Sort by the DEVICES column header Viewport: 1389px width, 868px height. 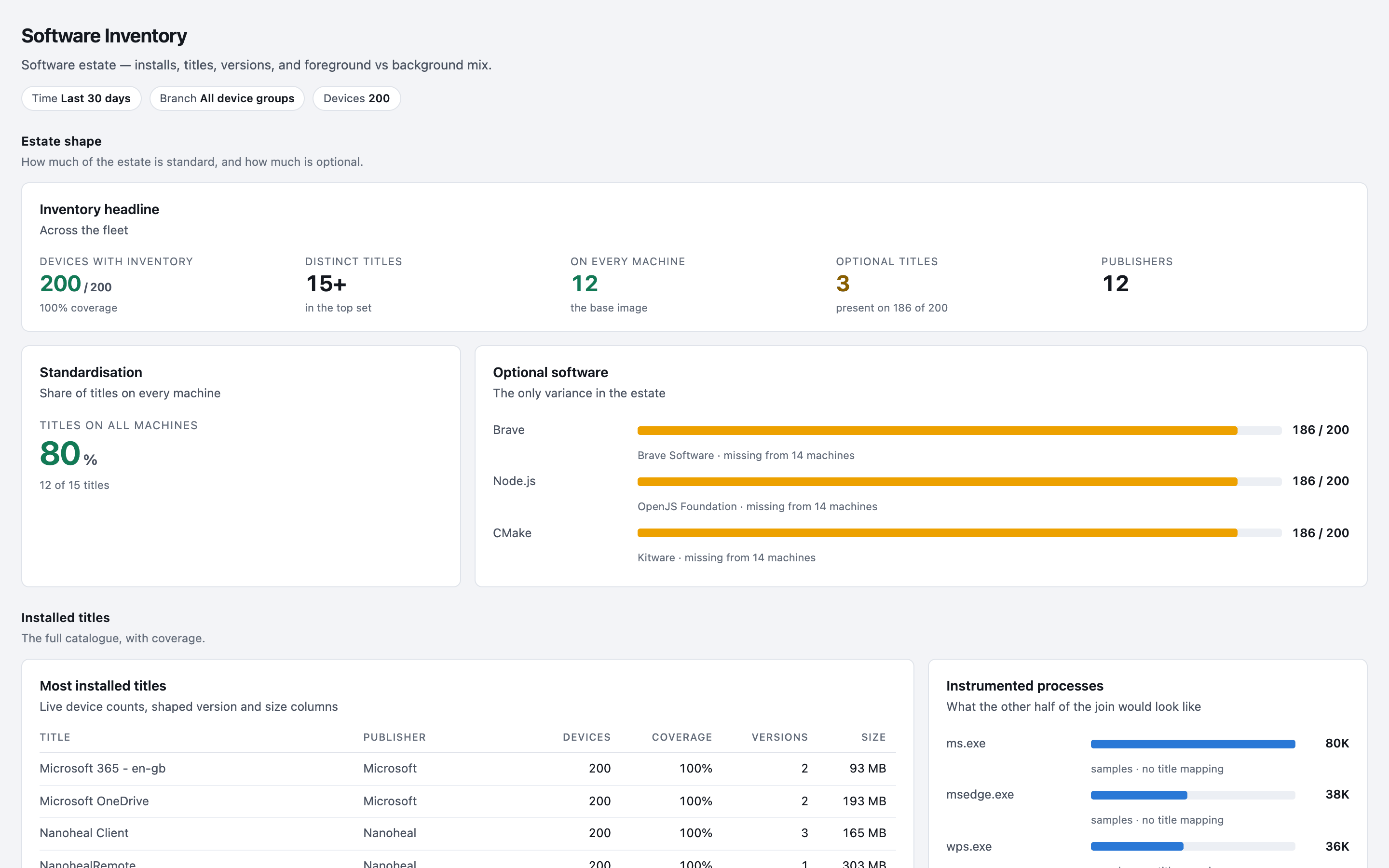coord(586,737)
